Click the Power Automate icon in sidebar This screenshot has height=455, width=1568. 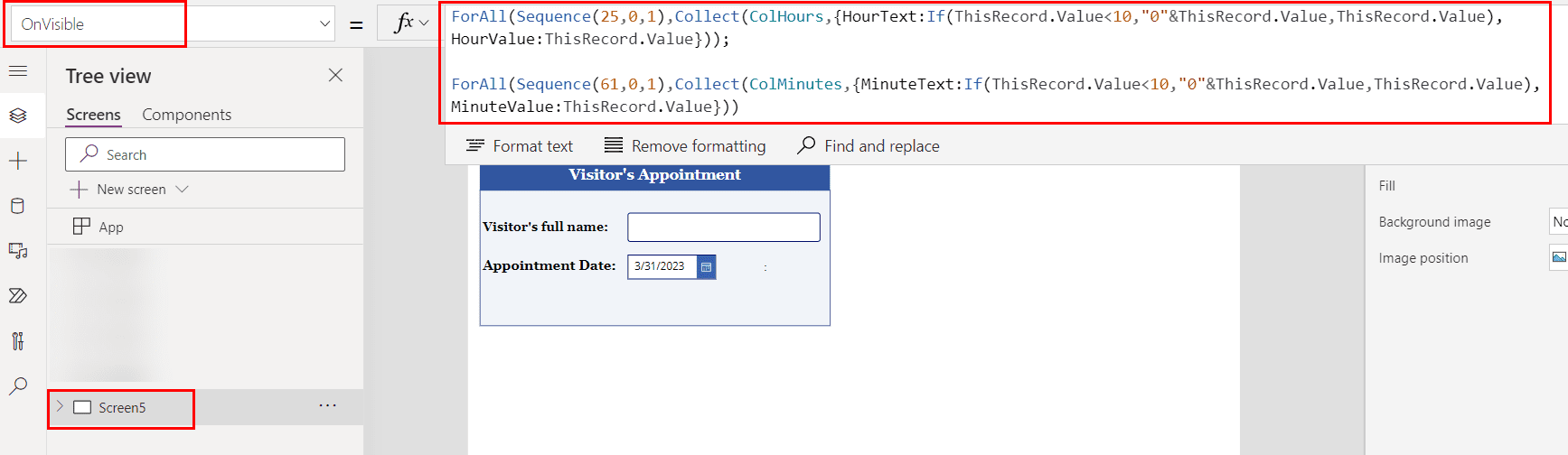coord(18,296)
